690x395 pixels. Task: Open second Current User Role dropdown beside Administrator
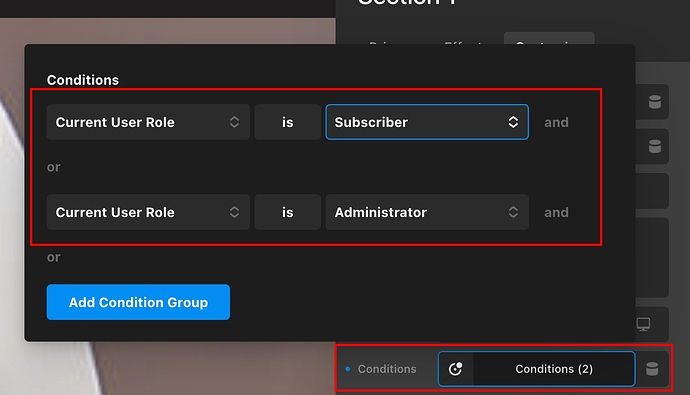pos(148,212)
